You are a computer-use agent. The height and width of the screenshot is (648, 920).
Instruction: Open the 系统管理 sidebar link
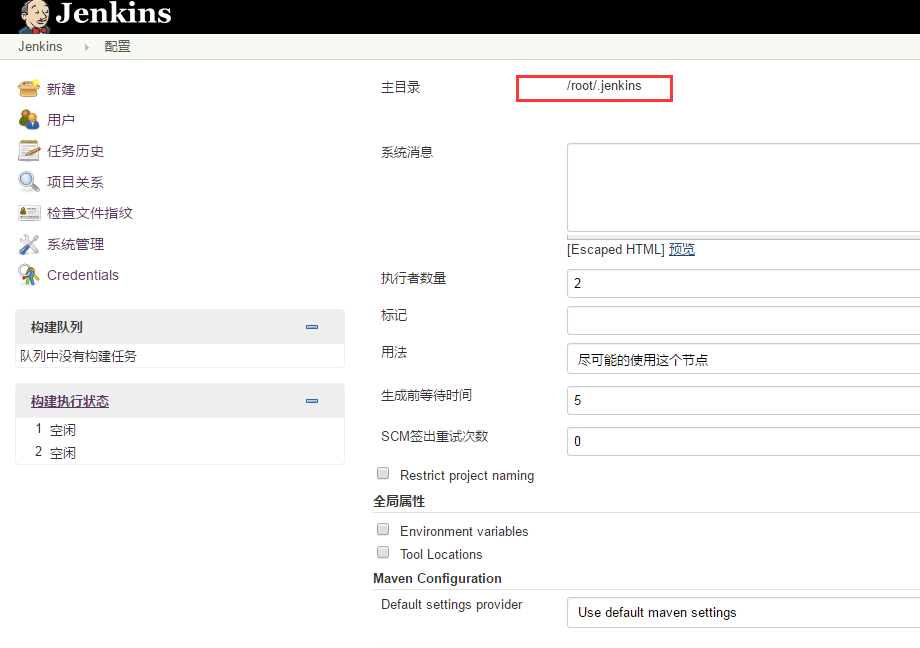tap(76, 245)
